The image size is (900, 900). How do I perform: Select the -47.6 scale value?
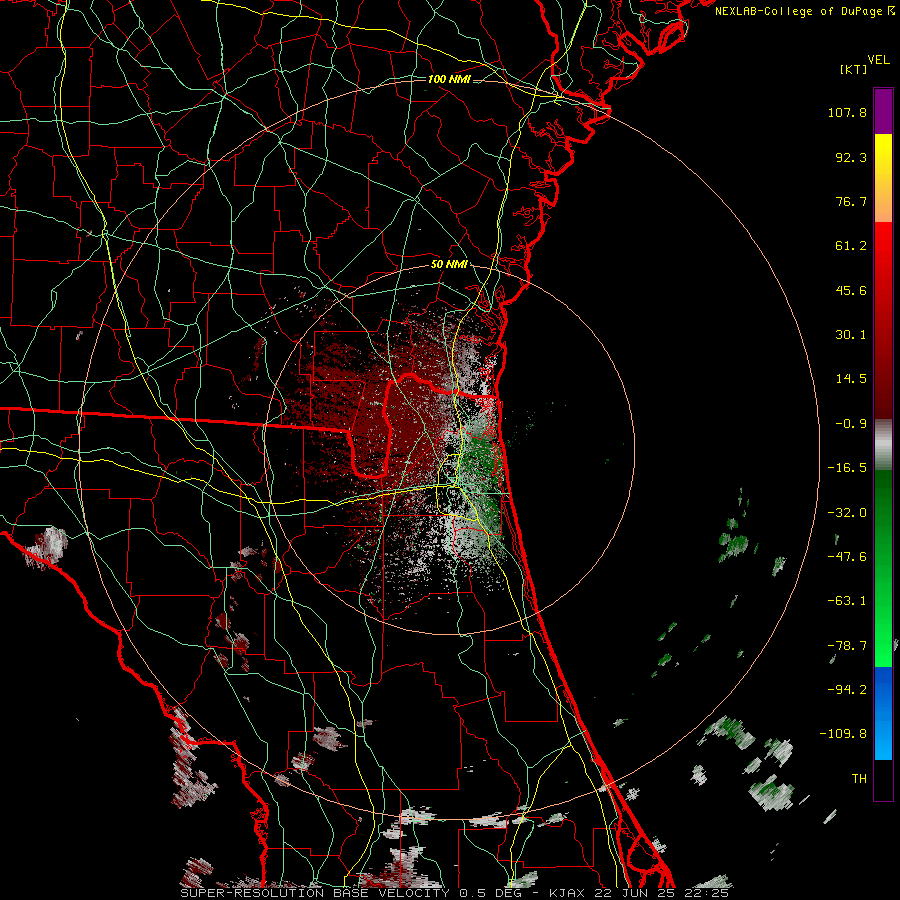pyautogui.click(x=847, y=557)
